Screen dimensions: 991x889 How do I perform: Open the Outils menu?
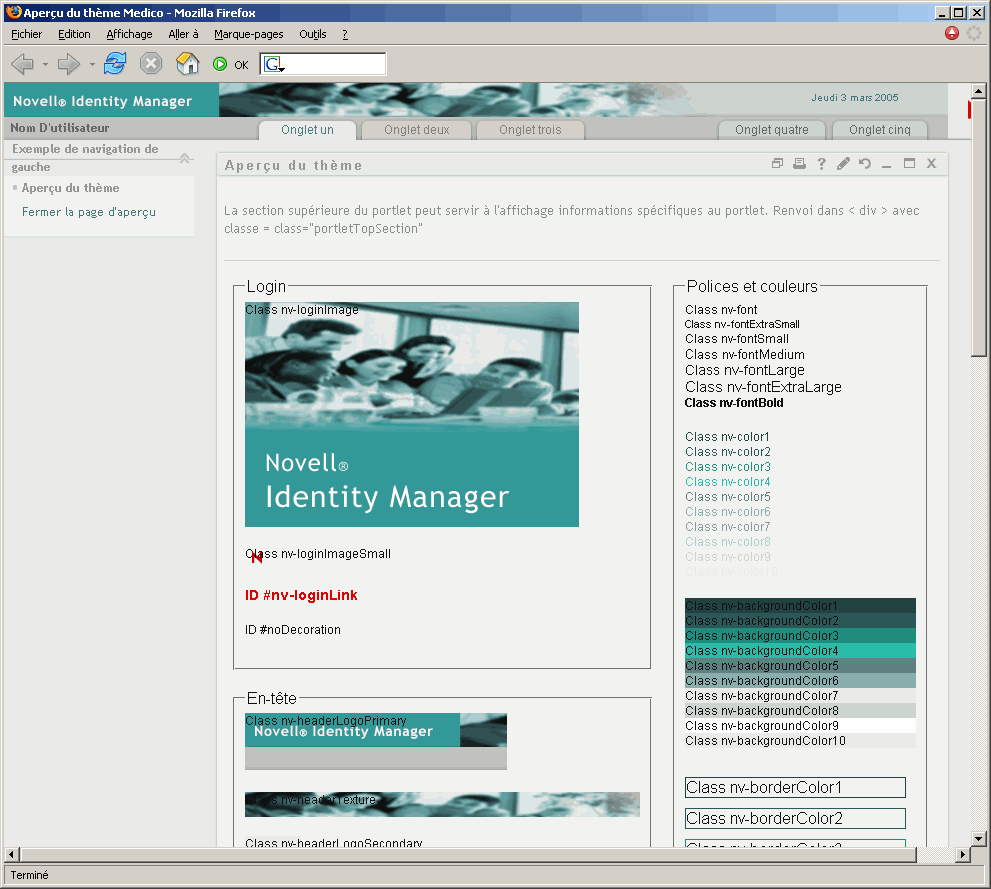pos(313,34)
